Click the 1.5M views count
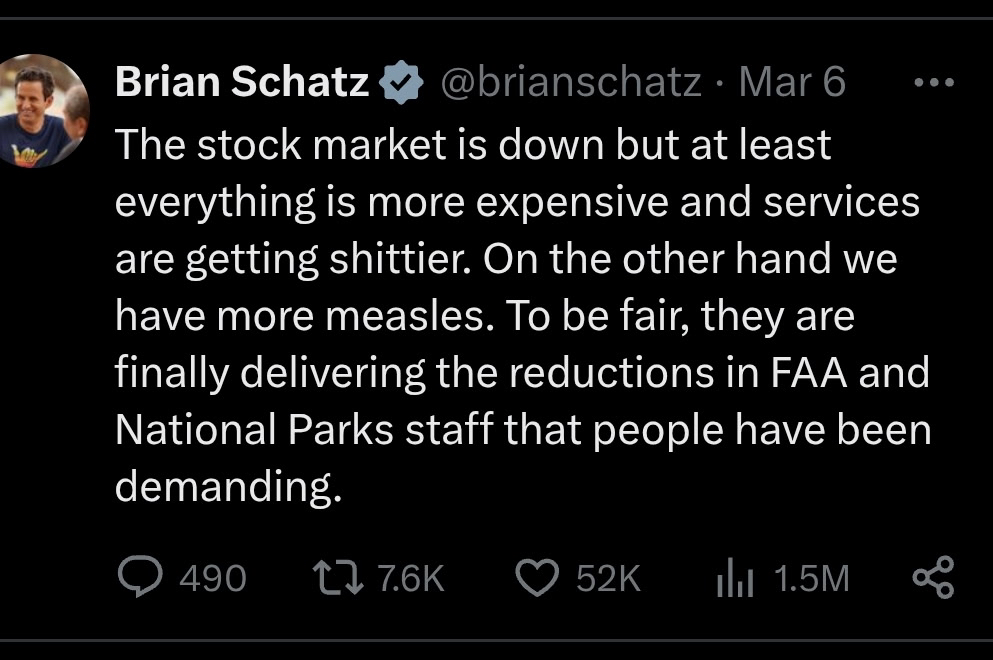The image size is (993, 660). tap(811, 578)
